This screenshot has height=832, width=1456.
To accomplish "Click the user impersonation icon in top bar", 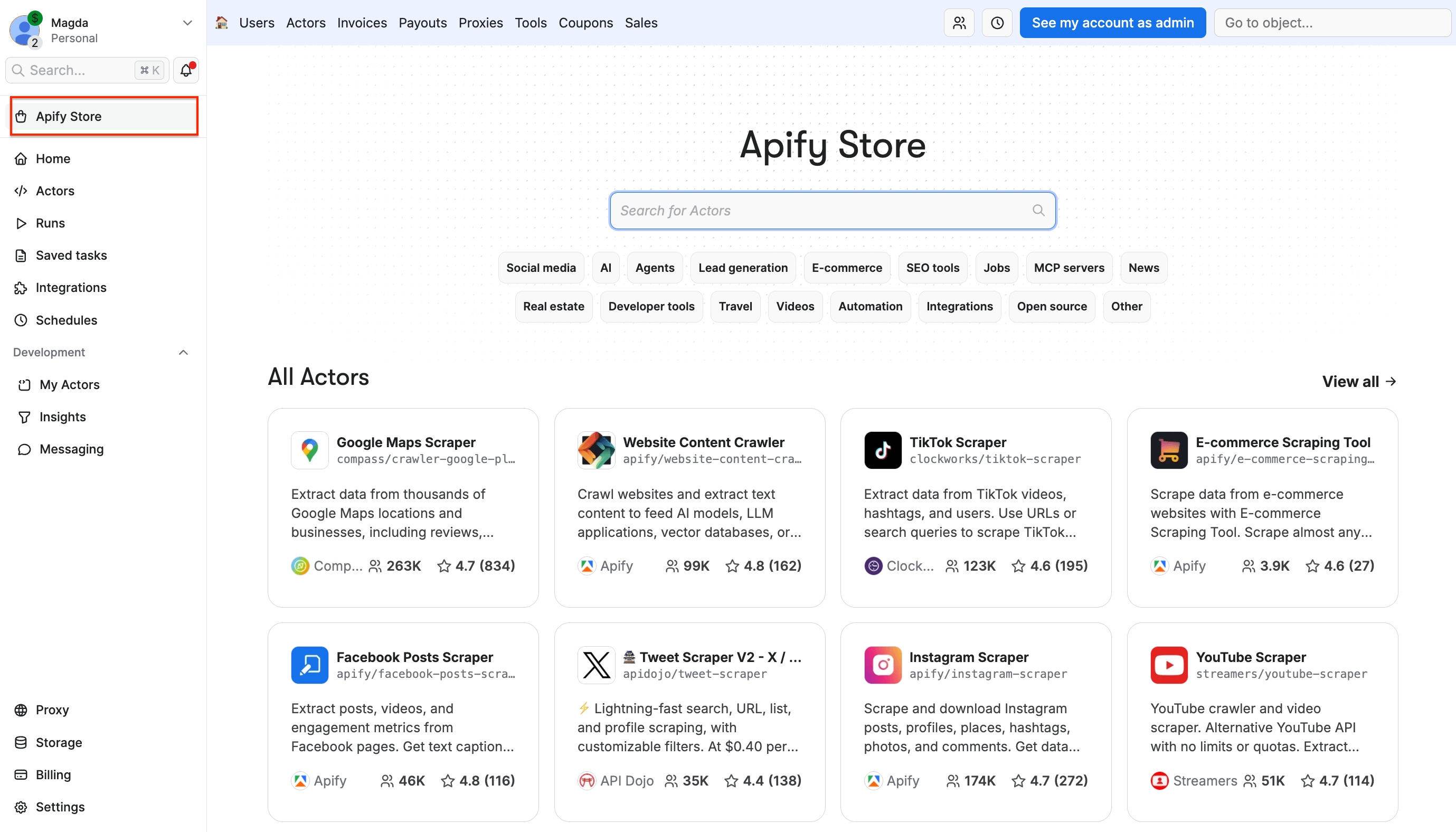I will pos(959,22).
